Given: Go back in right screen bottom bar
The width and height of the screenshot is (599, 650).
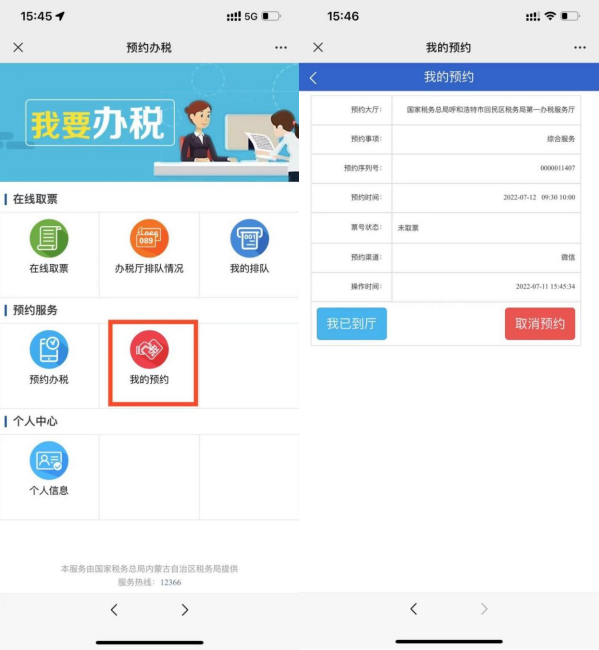Looking at the screenshot, I should pos(414,609).
